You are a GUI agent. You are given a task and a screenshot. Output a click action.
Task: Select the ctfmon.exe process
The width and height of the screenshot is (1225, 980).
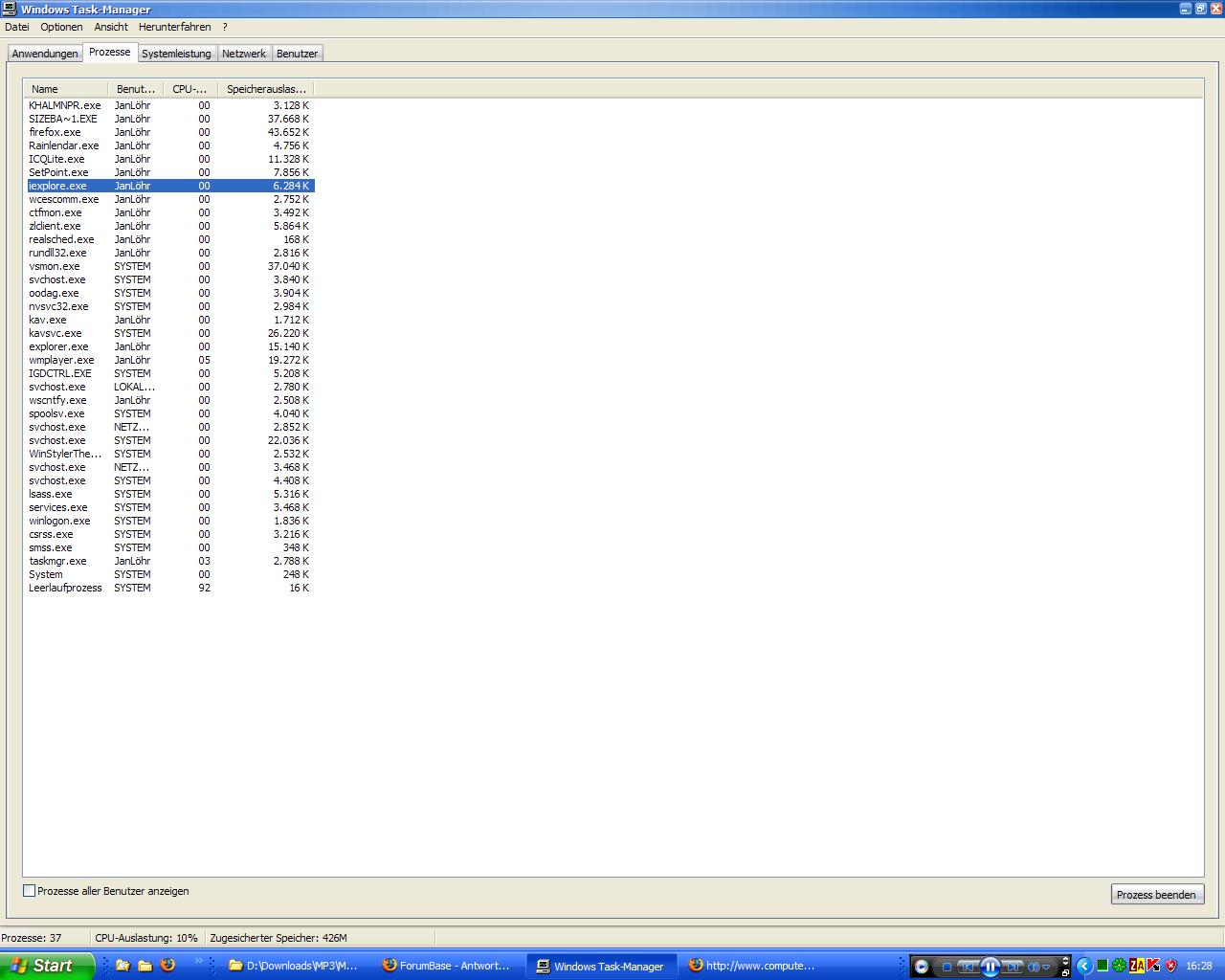pos(170,212)
